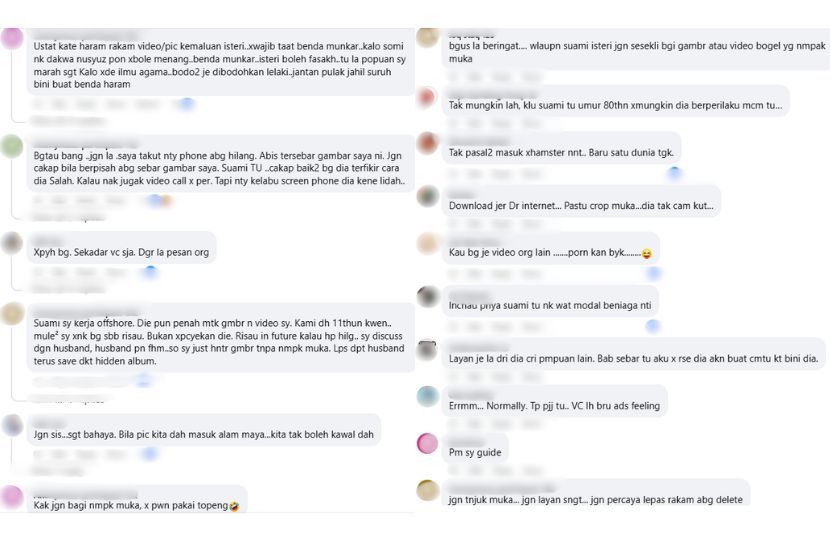Open reaction icon under "Inchau phya suami" comment
Screen dimensions: 830x553
point(653,326)
